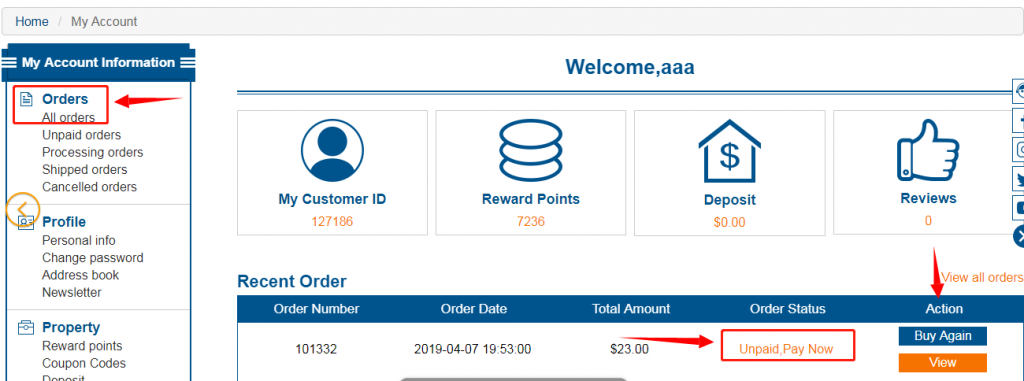Viewport: 1024px width, 381px height.
Task: Click the Reviews thumbs-up icon
Action: (x=928, y=149)
